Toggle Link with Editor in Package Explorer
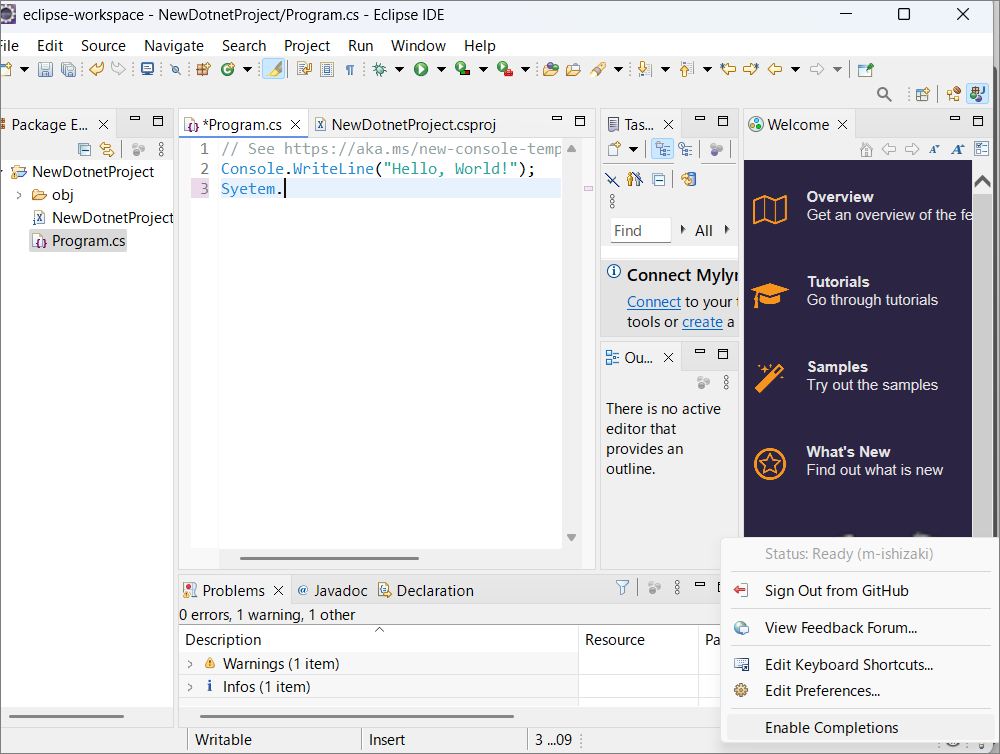1000x754 pixels. click(x=107, y=149)
